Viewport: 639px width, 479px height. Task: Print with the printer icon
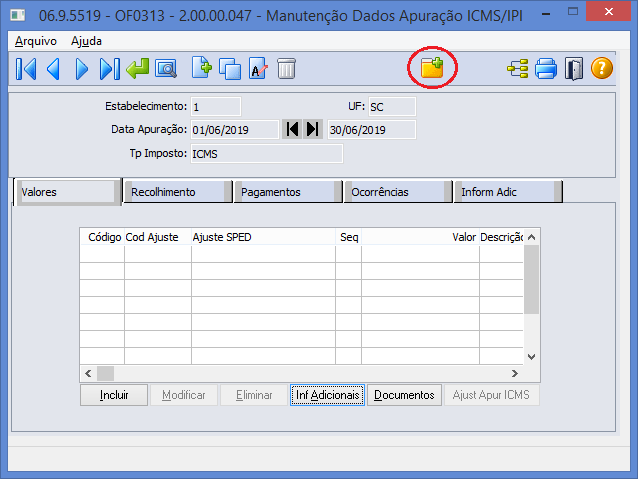click(546, 68)
